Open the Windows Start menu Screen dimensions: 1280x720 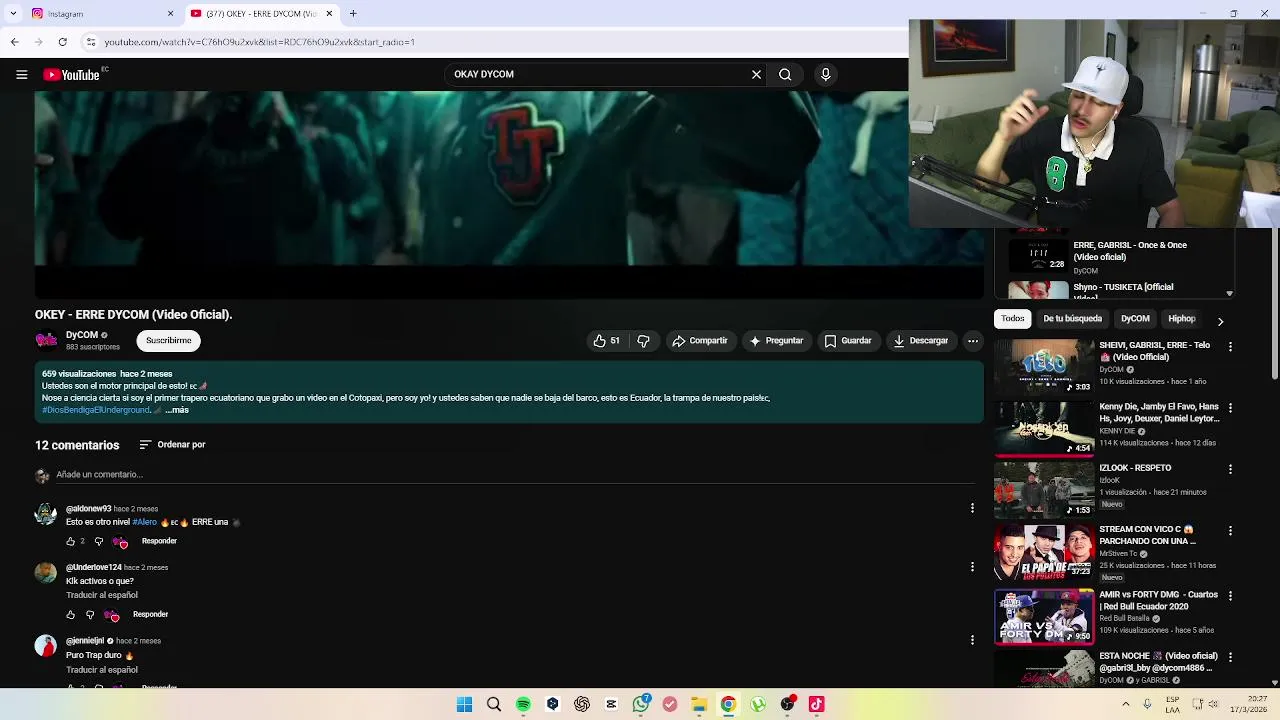[464, 704]
